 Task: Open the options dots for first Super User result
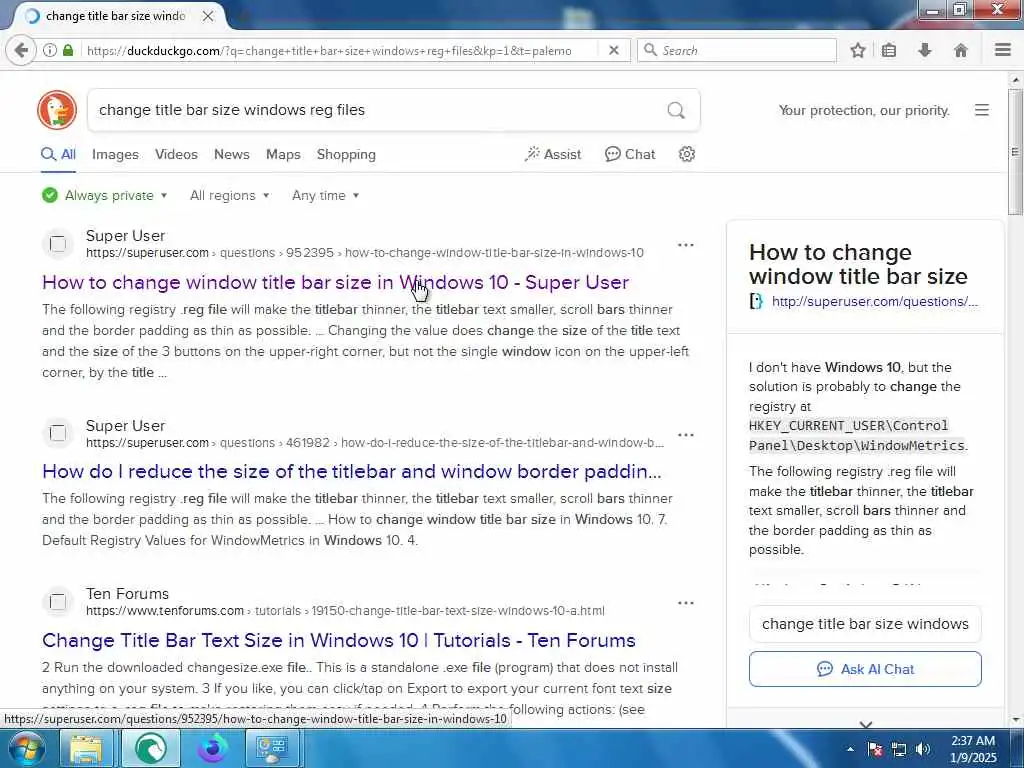(686, 245)
